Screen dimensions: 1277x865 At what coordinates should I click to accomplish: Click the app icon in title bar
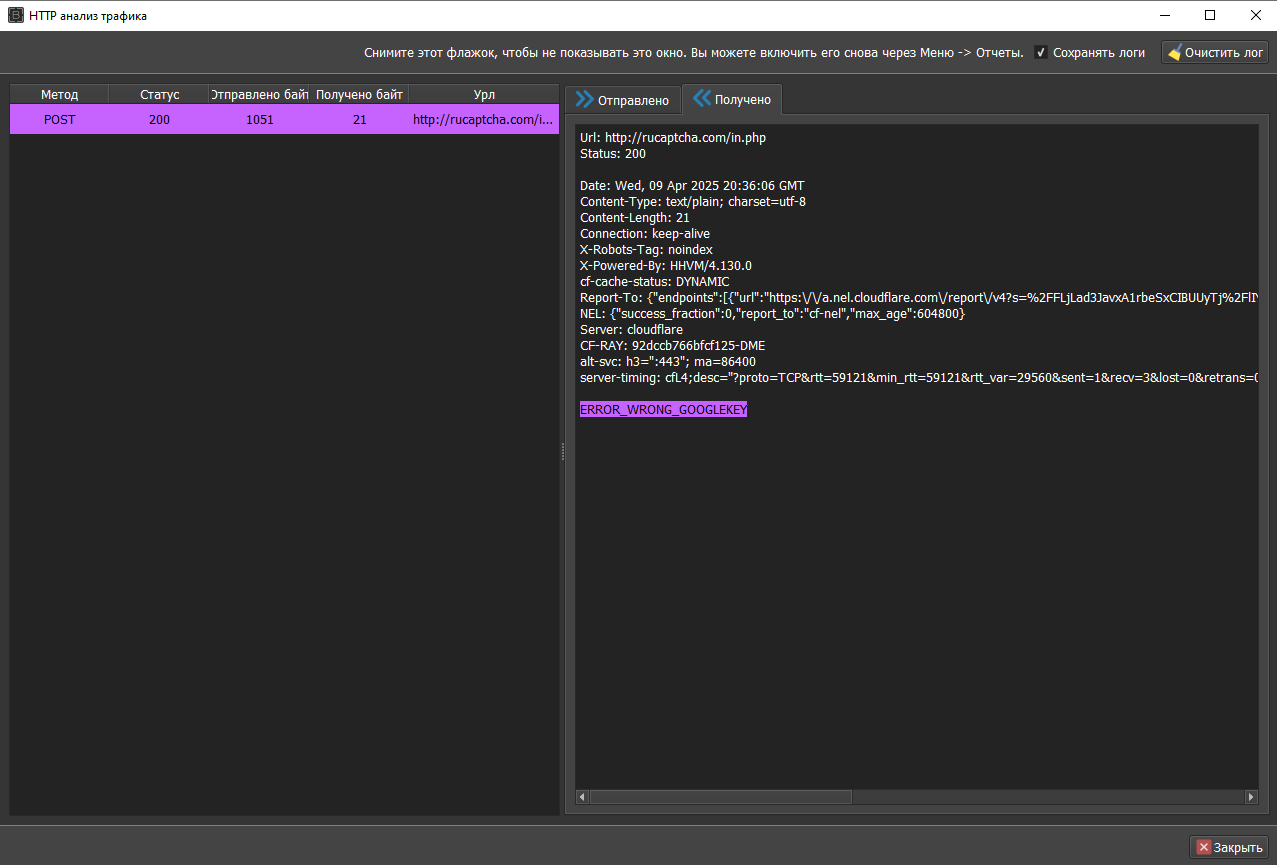pos(16,15)
